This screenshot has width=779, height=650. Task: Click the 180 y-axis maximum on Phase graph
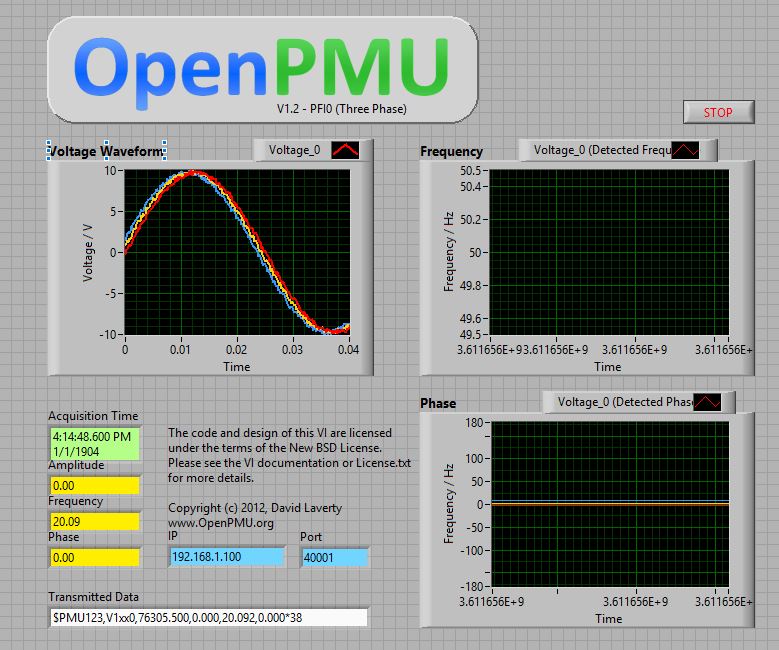(x=474, y=422)
